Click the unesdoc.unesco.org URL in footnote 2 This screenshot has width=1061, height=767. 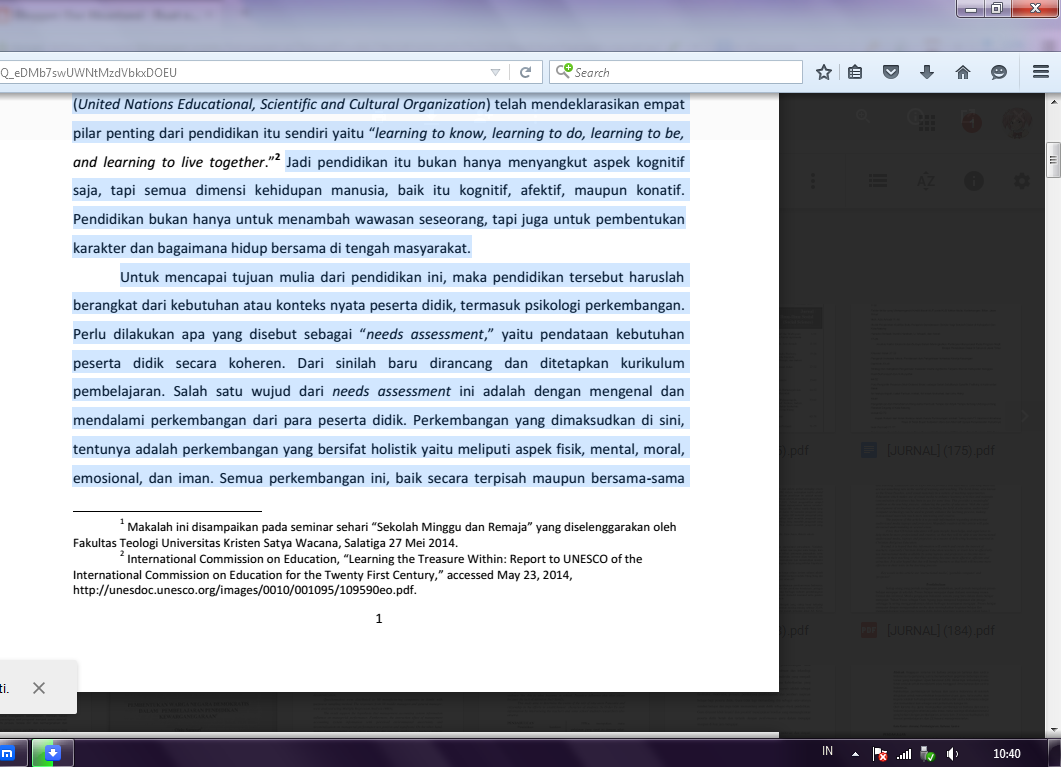[244, 590]
